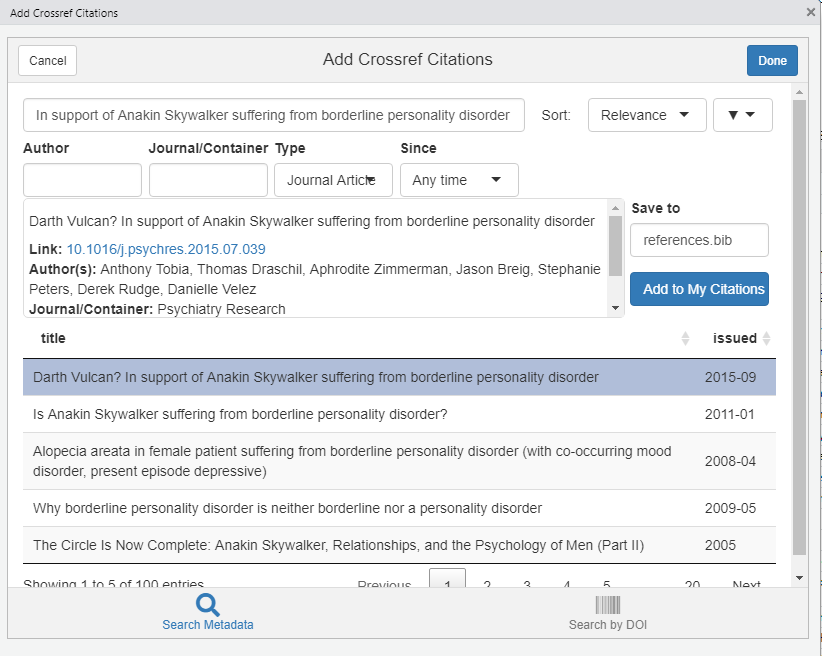This screenshot has height=656, width=822.
Task: Click the 2008-04 issued date cell
Action: coord(730,461)
